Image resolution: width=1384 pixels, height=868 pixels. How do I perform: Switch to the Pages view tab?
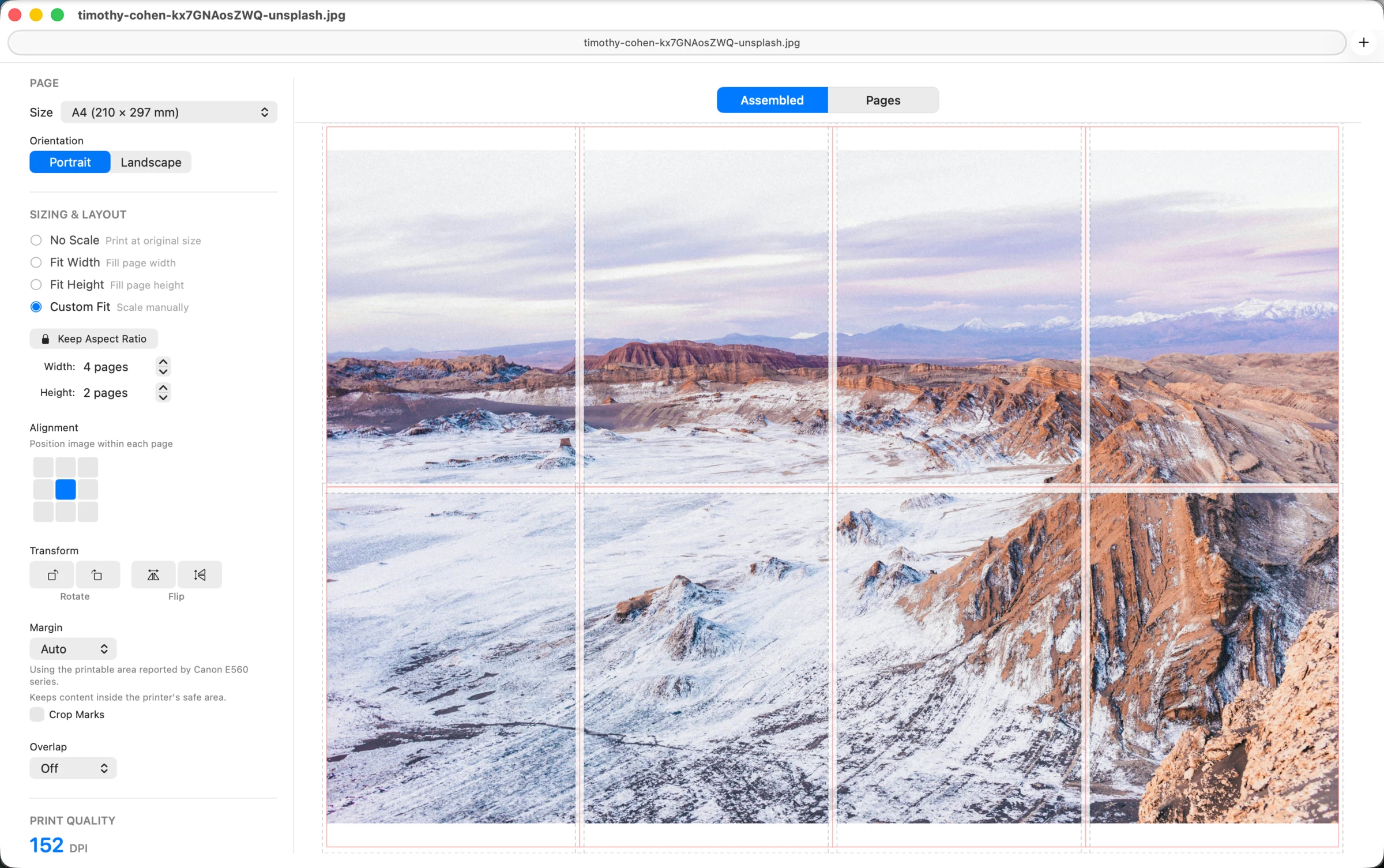[883, 100]
